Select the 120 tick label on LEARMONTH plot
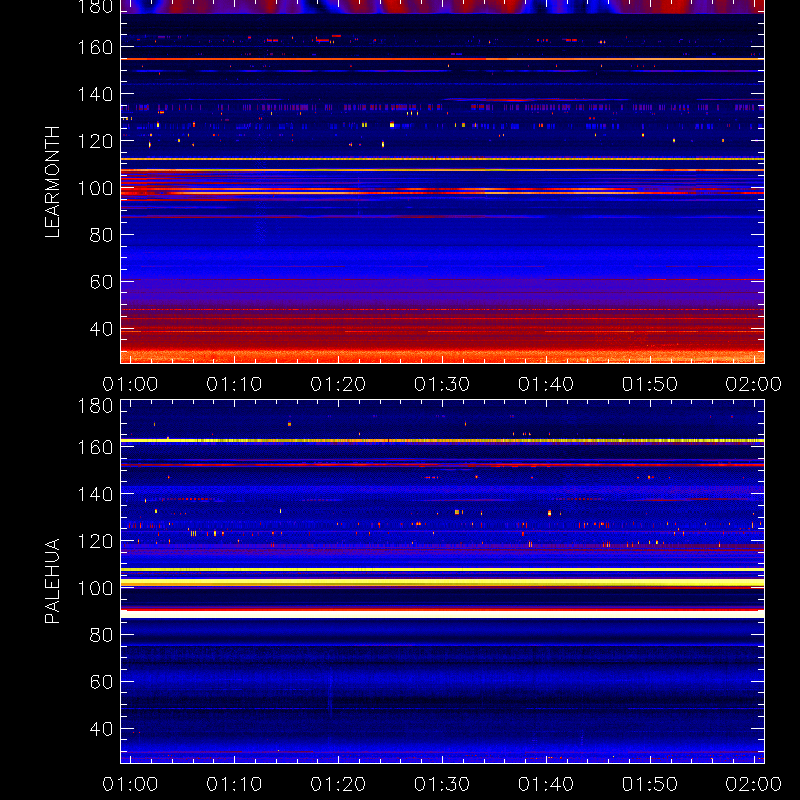 [x=95, y=141]
